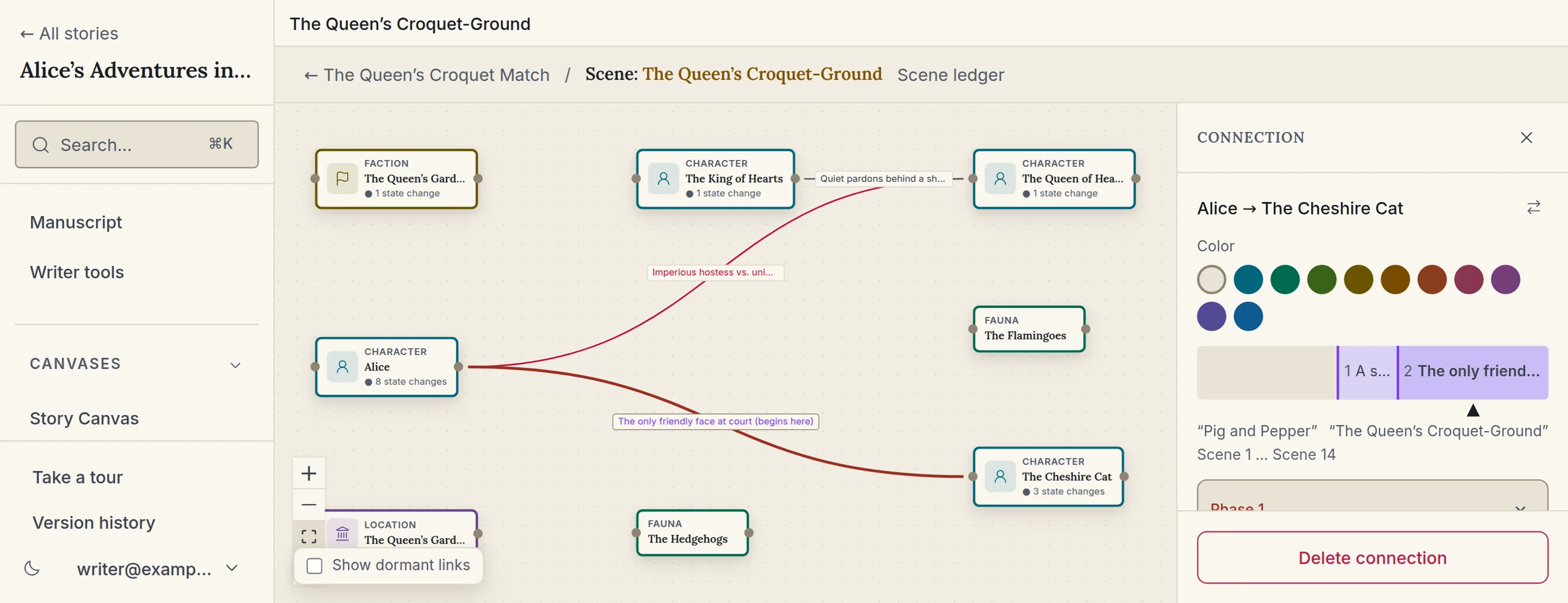Select the neutral beige color swatch
The height and width of the screenshot is (603, 1568).
click(1211, 280)
